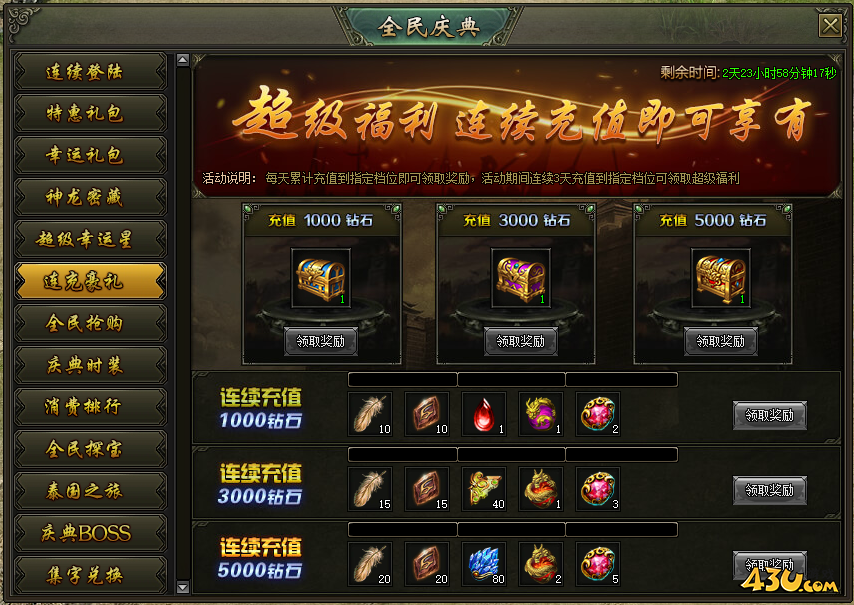Click the golden dragon statue icon quantity 2
Viewport: 854px width, 605px height.
(x=541, y=564)
